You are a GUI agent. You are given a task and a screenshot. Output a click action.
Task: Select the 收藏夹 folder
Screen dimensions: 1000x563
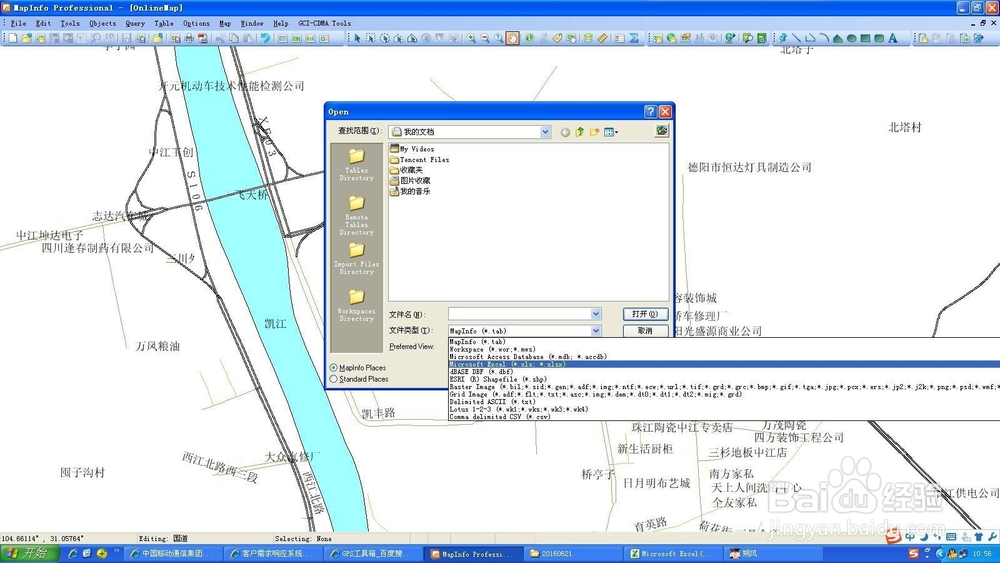[406, 170]
